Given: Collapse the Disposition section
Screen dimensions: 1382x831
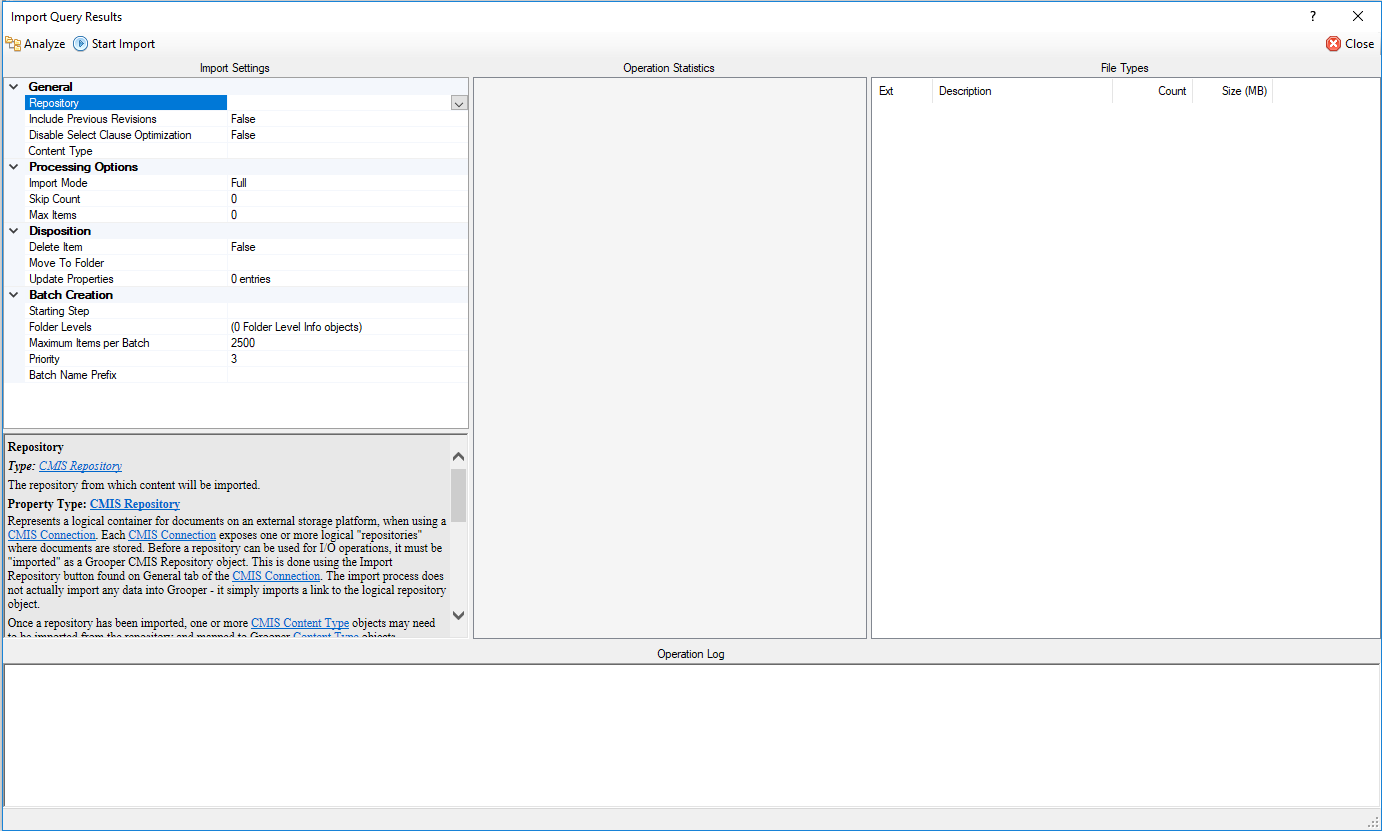Looking at the screenshot, I should 13,231.
